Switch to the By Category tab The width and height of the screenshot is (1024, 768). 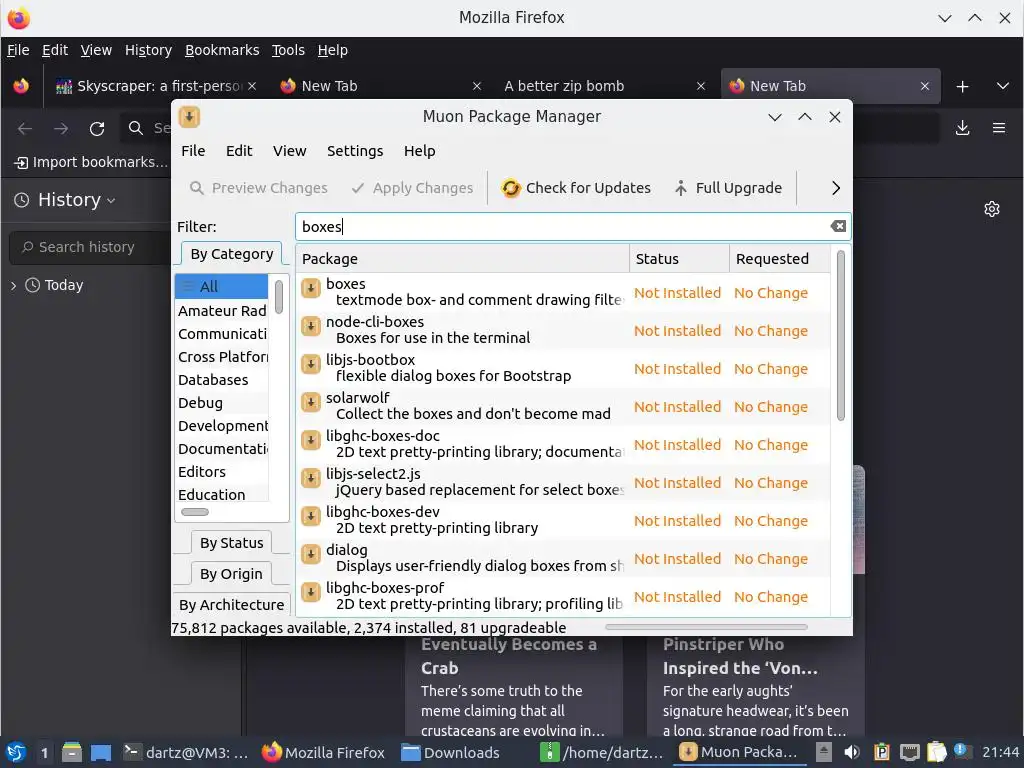232,254
